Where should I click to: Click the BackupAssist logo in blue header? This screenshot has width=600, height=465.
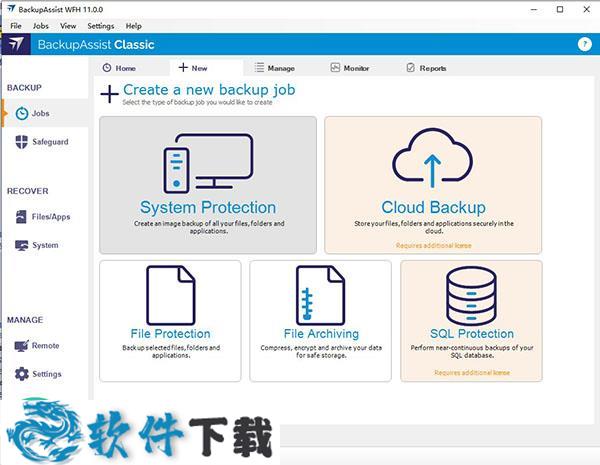pos(16,44)
